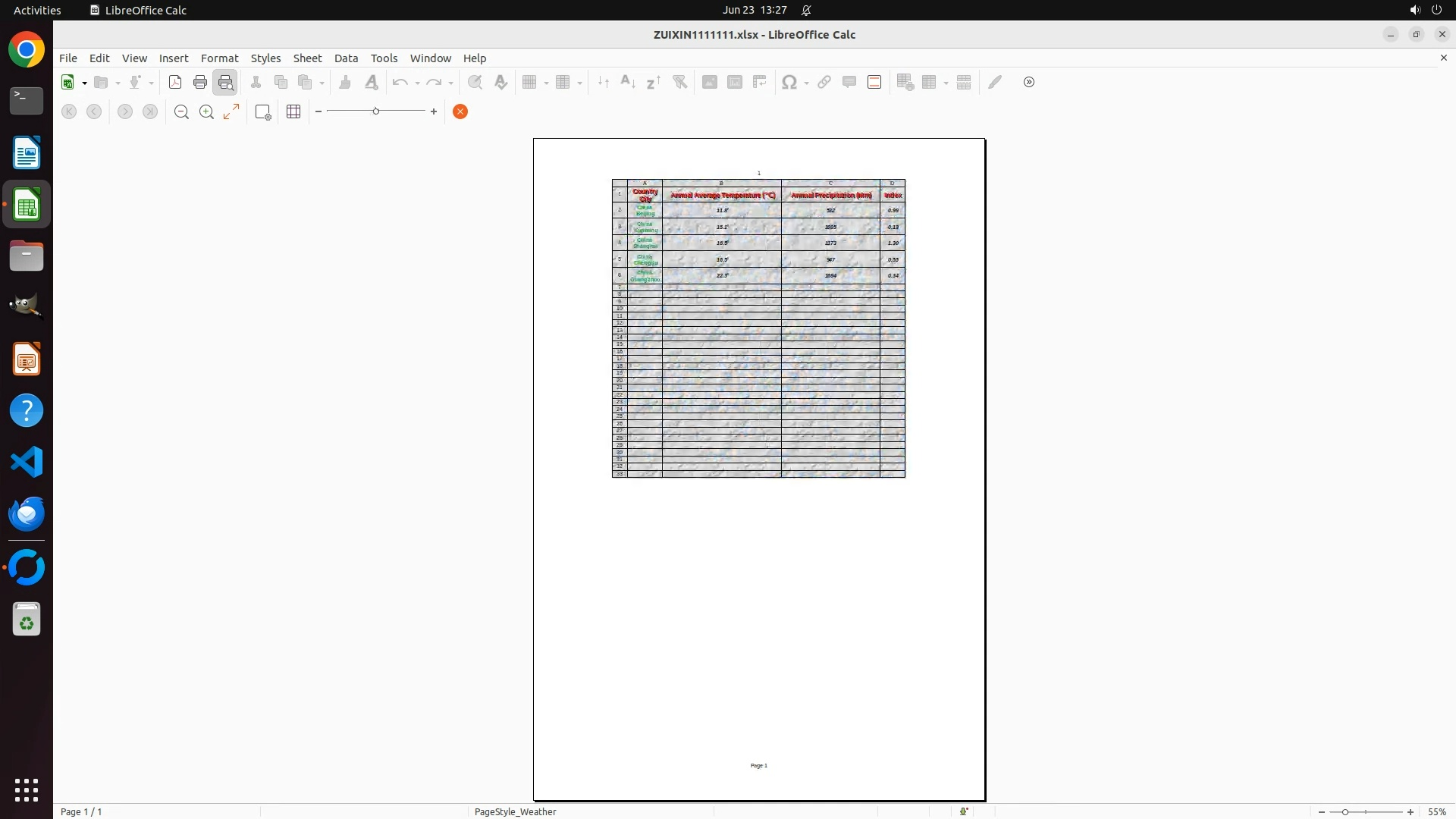Image resolution: width=1456 pixels, height=819 pixels.
Task: Expand the New document dropdown arrow
Action: pyautogui.click(x=84, y=83)
